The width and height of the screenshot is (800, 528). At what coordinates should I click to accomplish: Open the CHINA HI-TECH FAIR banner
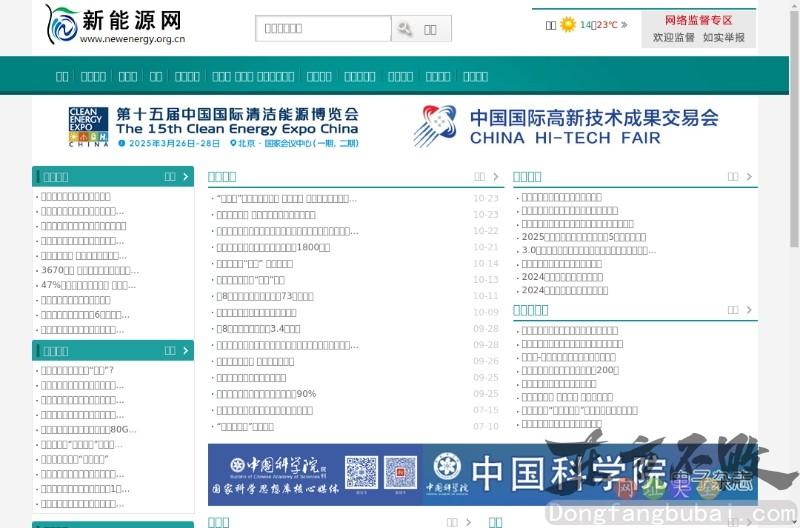(x=566, y=126)
